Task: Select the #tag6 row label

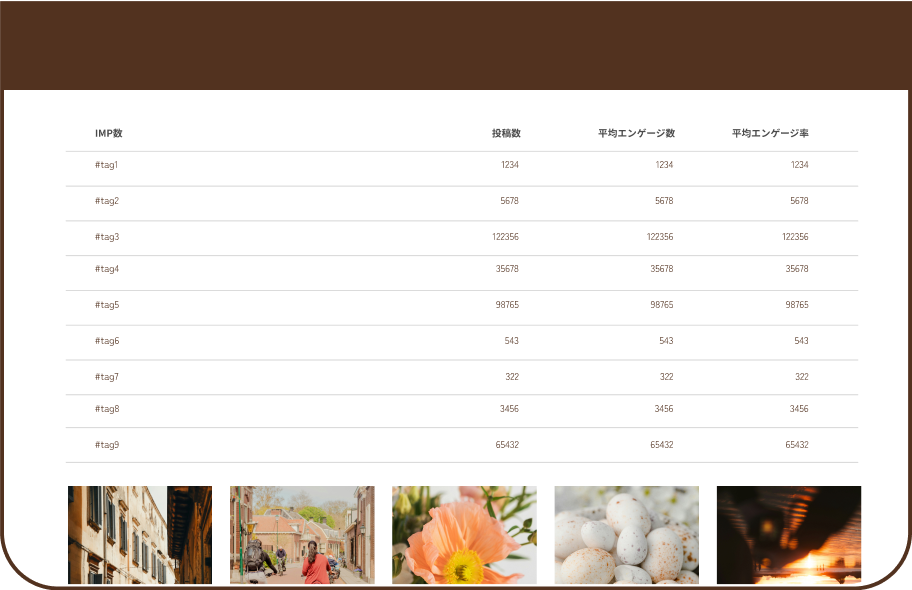Action: pyautogui.click(x=107, y=341)
